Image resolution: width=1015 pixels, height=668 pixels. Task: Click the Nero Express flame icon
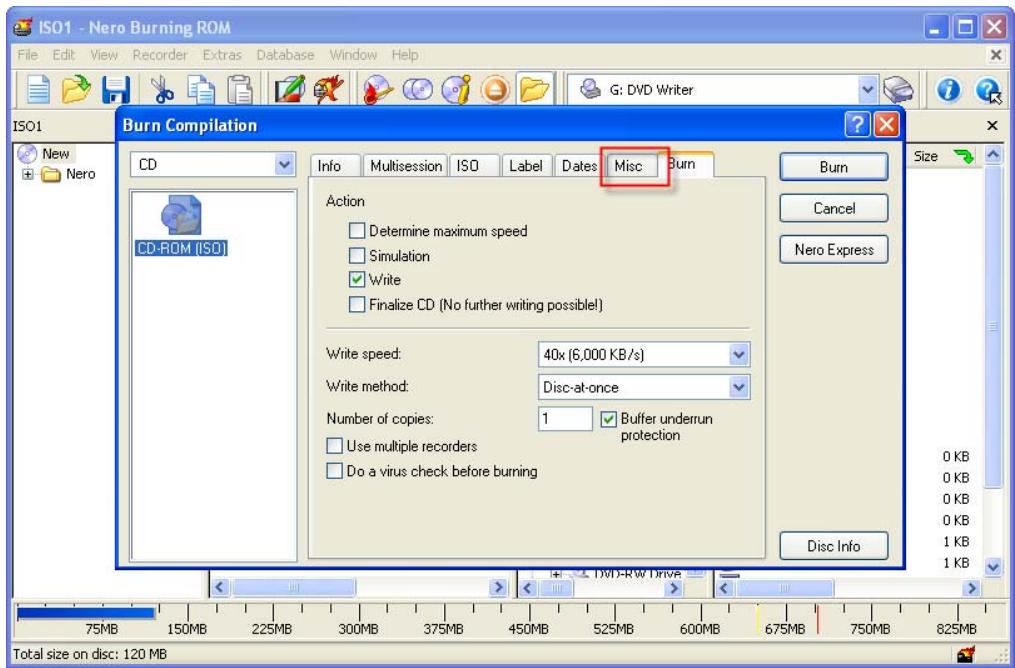click(326, 90)
